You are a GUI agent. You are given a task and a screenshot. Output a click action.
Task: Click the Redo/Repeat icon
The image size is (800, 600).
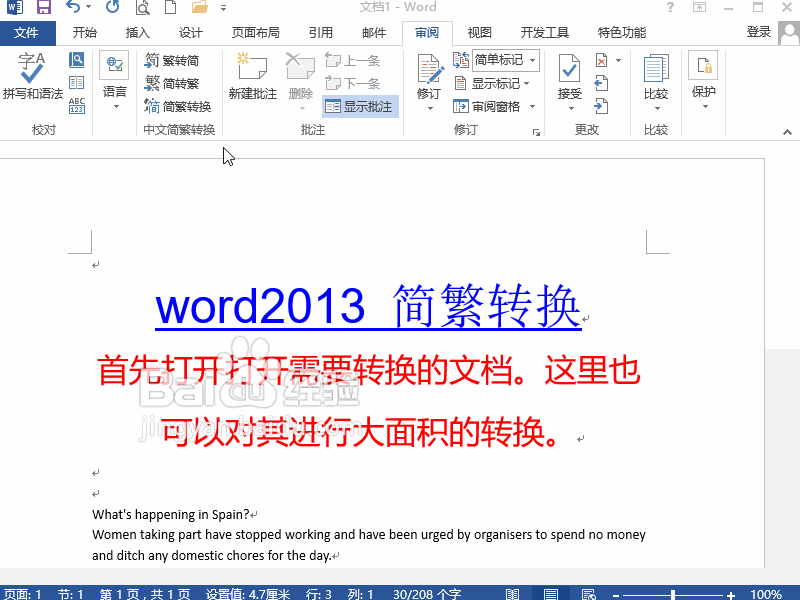[x=112, y=7]
